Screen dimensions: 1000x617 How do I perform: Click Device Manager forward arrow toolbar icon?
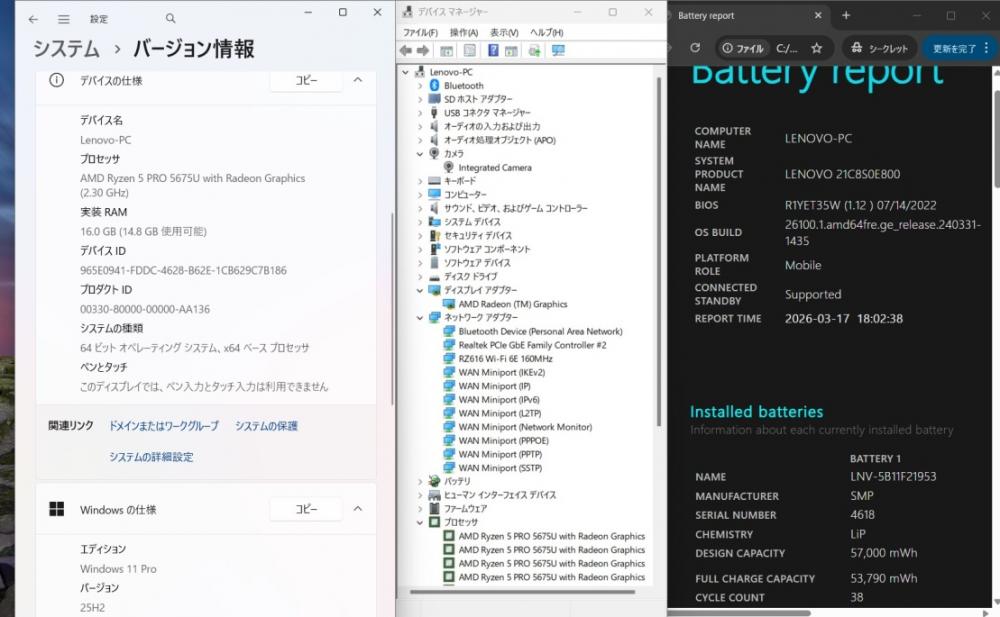(423, 50)
